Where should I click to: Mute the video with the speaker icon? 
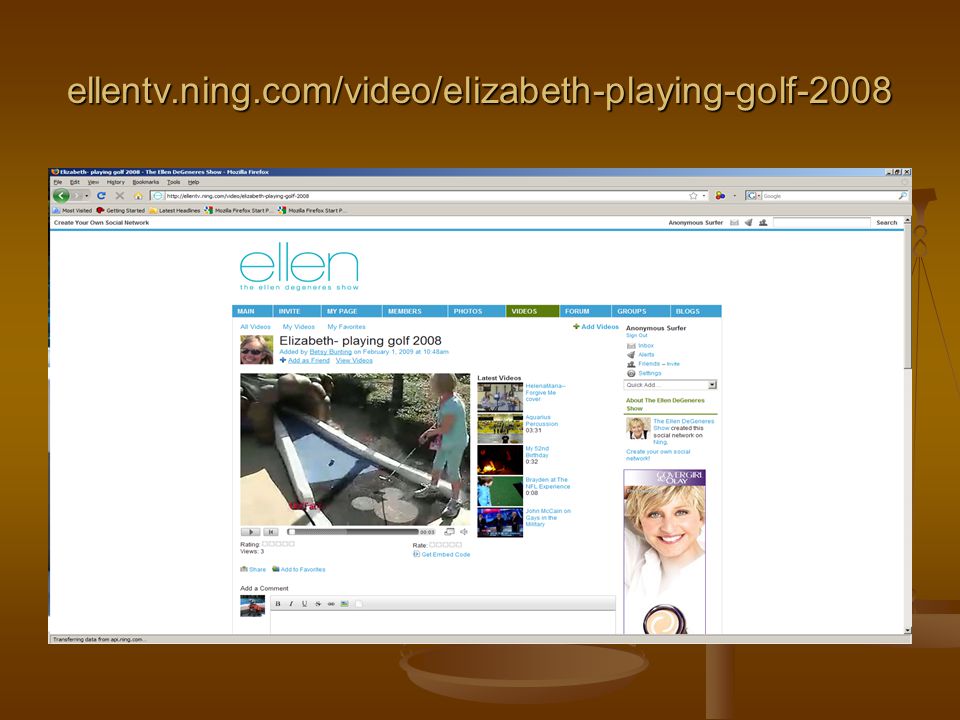coord(463,532)
